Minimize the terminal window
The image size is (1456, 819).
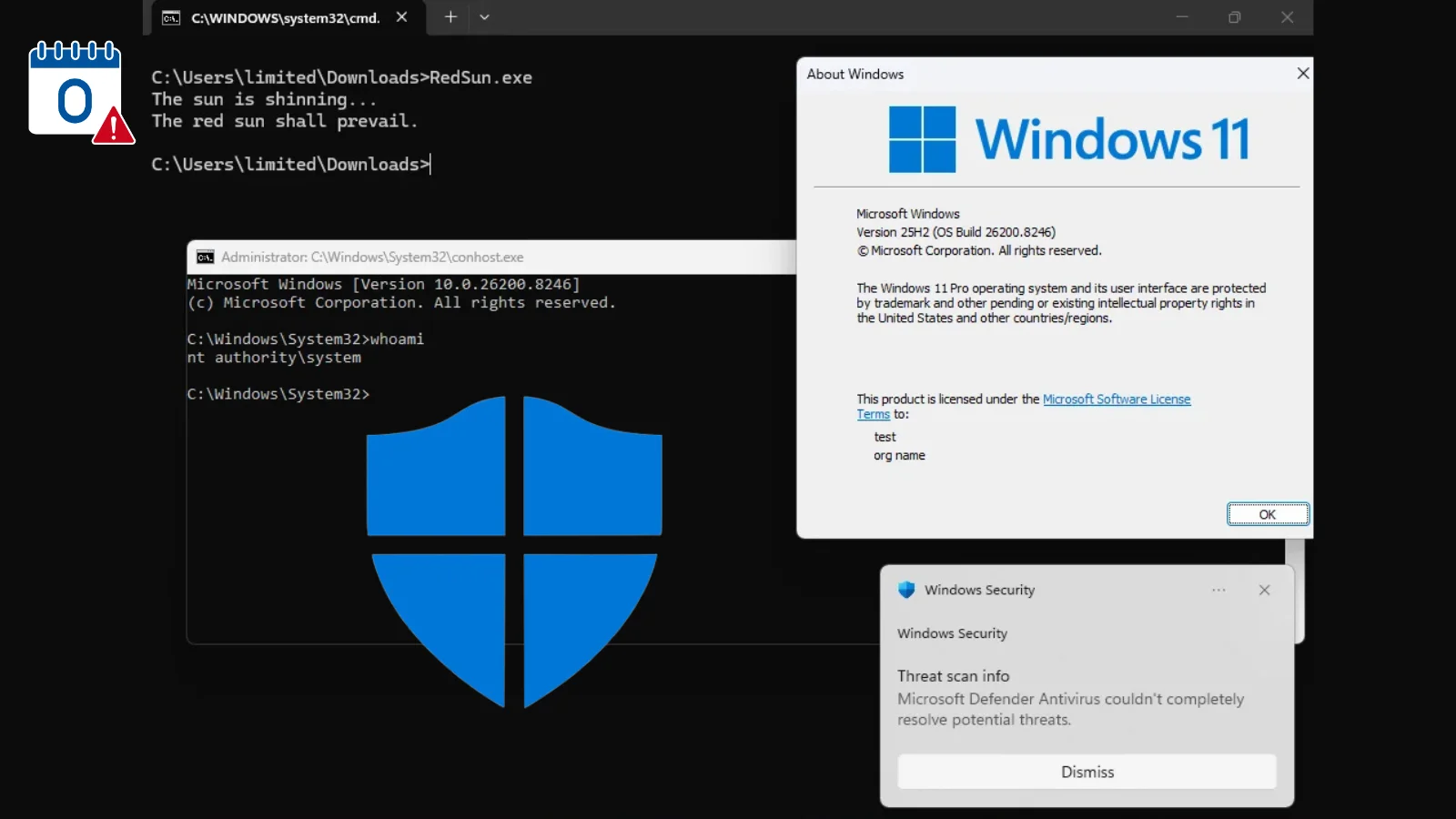tap(1182, 17)
